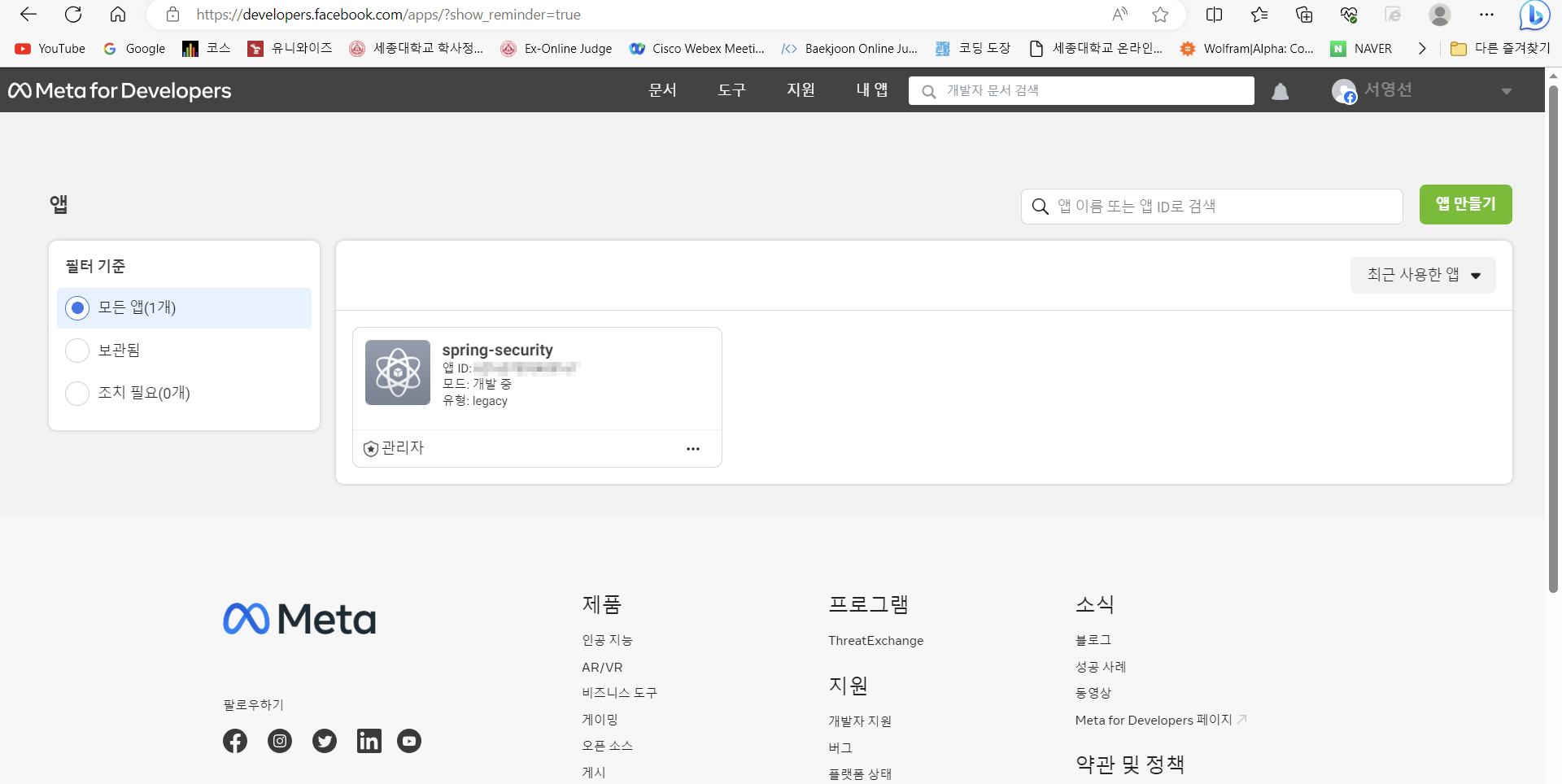This screenshot has height=784, width=1562.
Task: Show more bookmarks with the chevron arrow
Action: [1422, 49]
